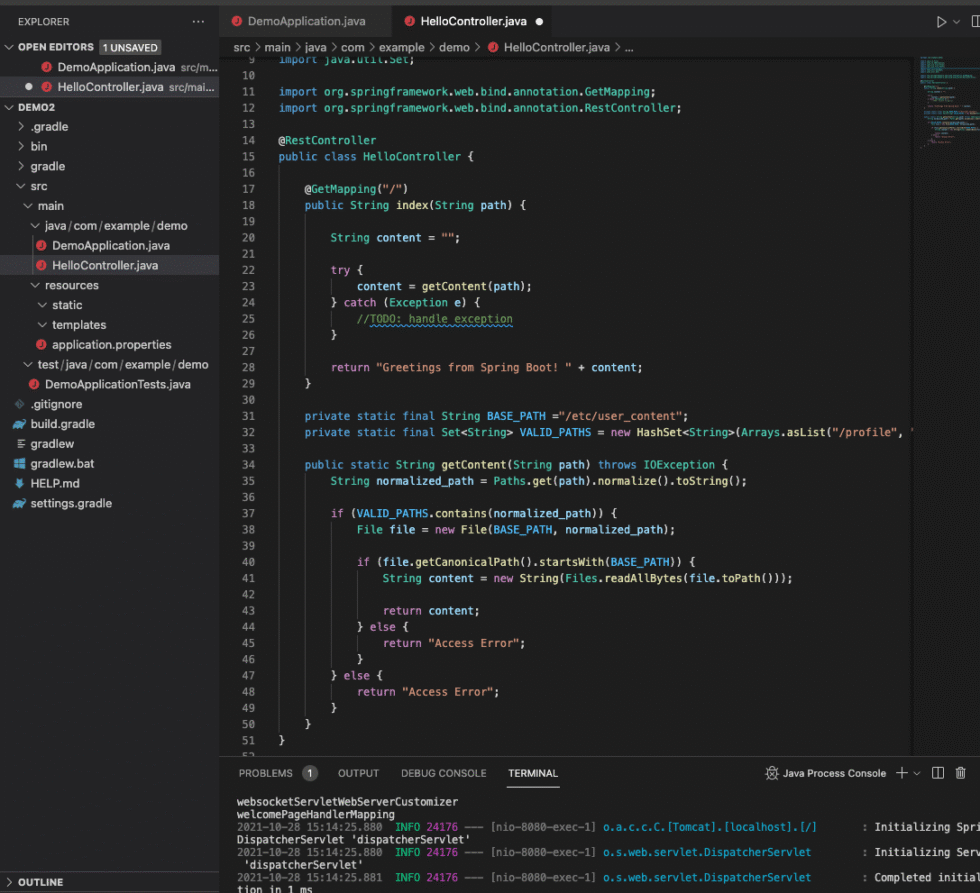Open application.properties file
Image resolution: width=980 pixels, height=893 pixels.
[x=109, y=345]
